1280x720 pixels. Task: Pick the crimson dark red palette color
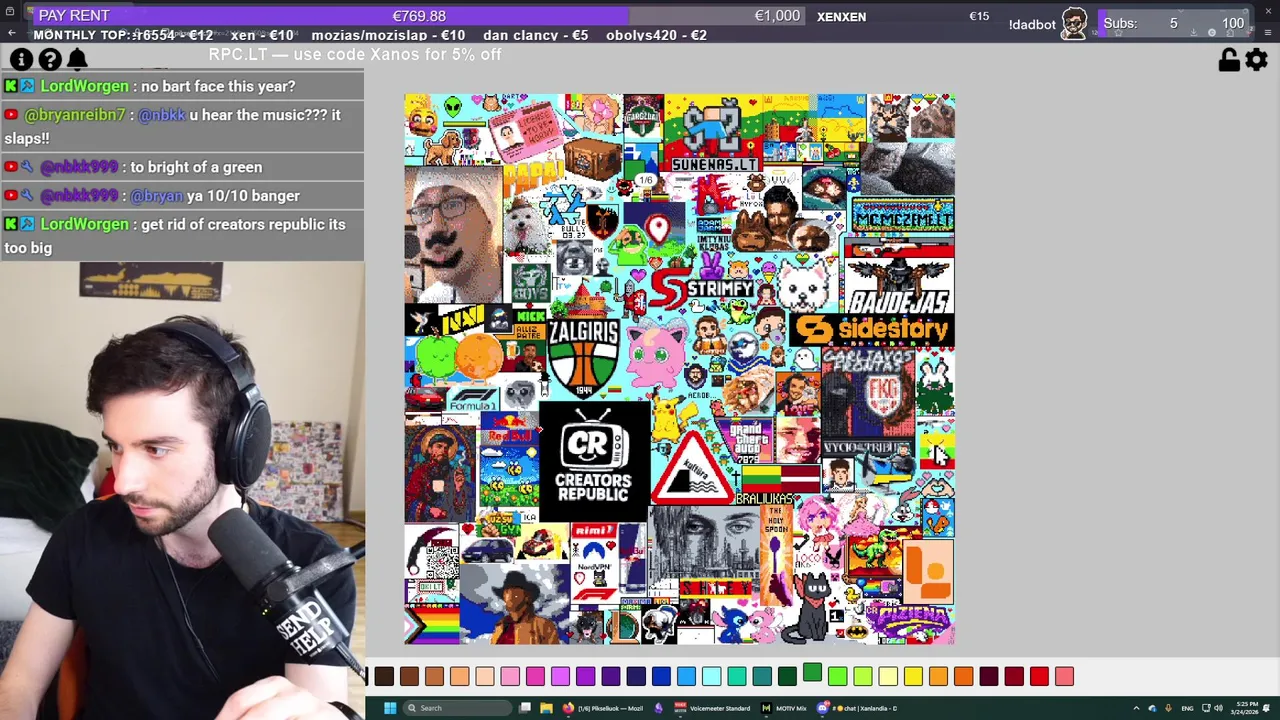(x=1014, y=677)
